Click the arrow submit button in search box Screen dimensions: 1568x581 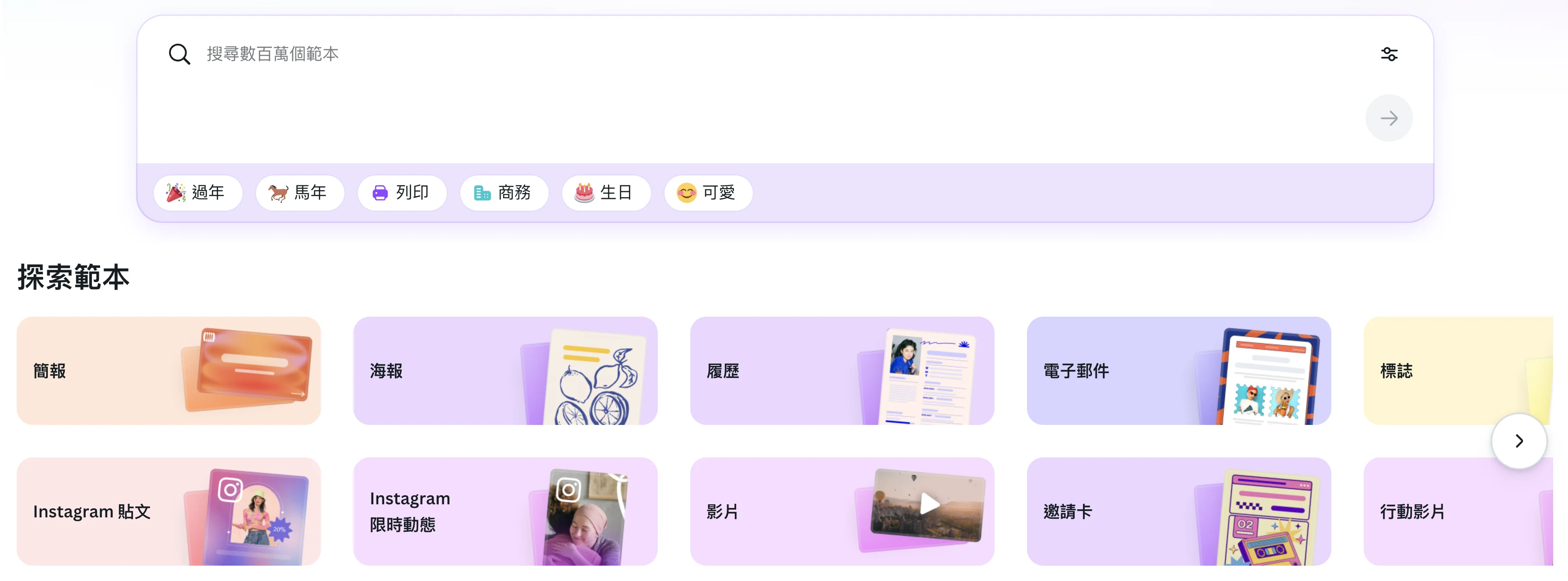click(1389, 118)
